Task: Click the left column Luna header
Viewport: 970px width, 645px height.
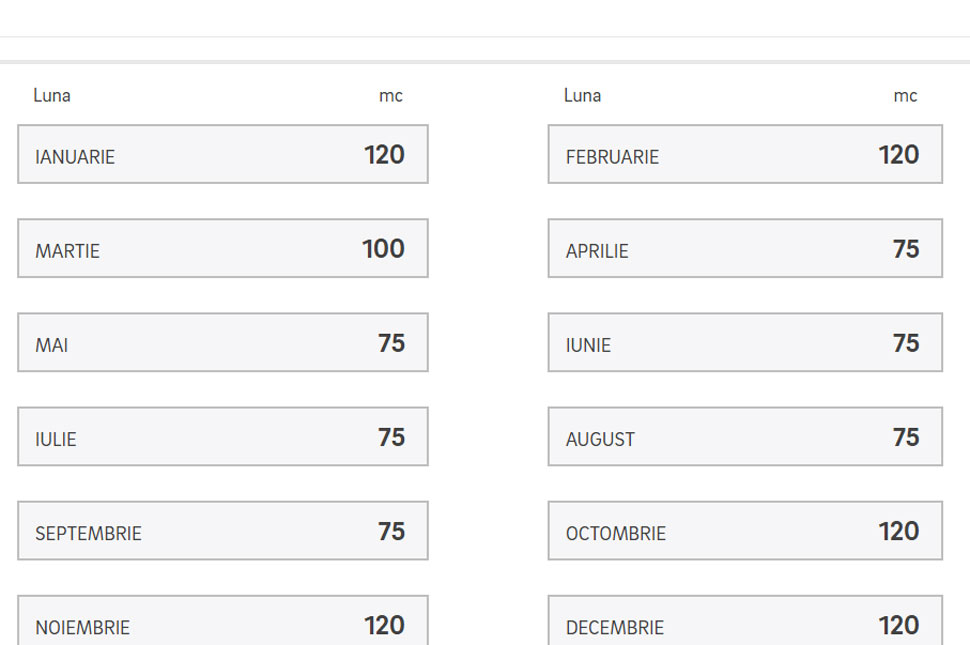Action: pyautogui.click(x=52, y=96)
